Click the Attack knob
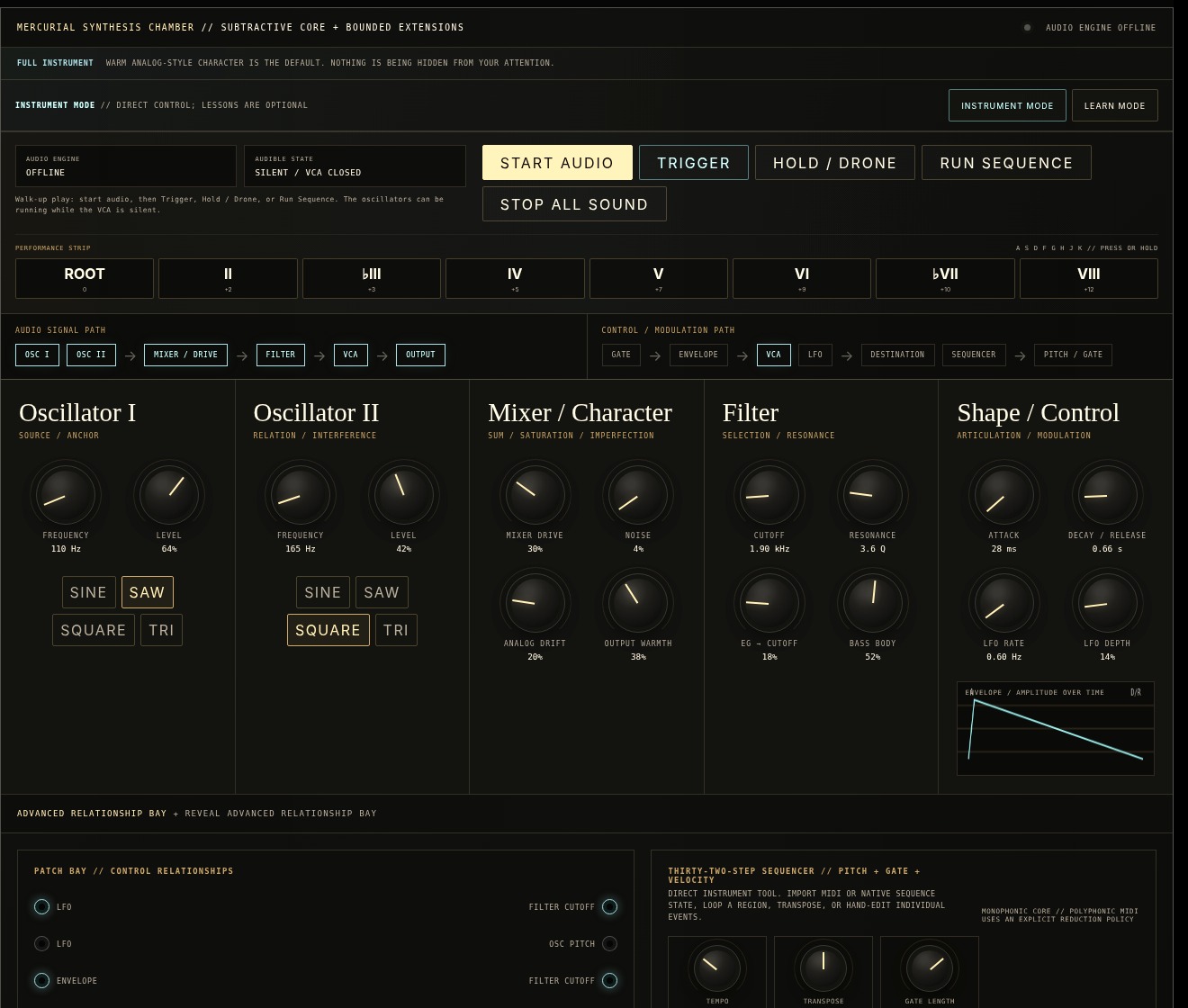The width and height of the screenshot is (1188, 1008). click(1004, 495)
